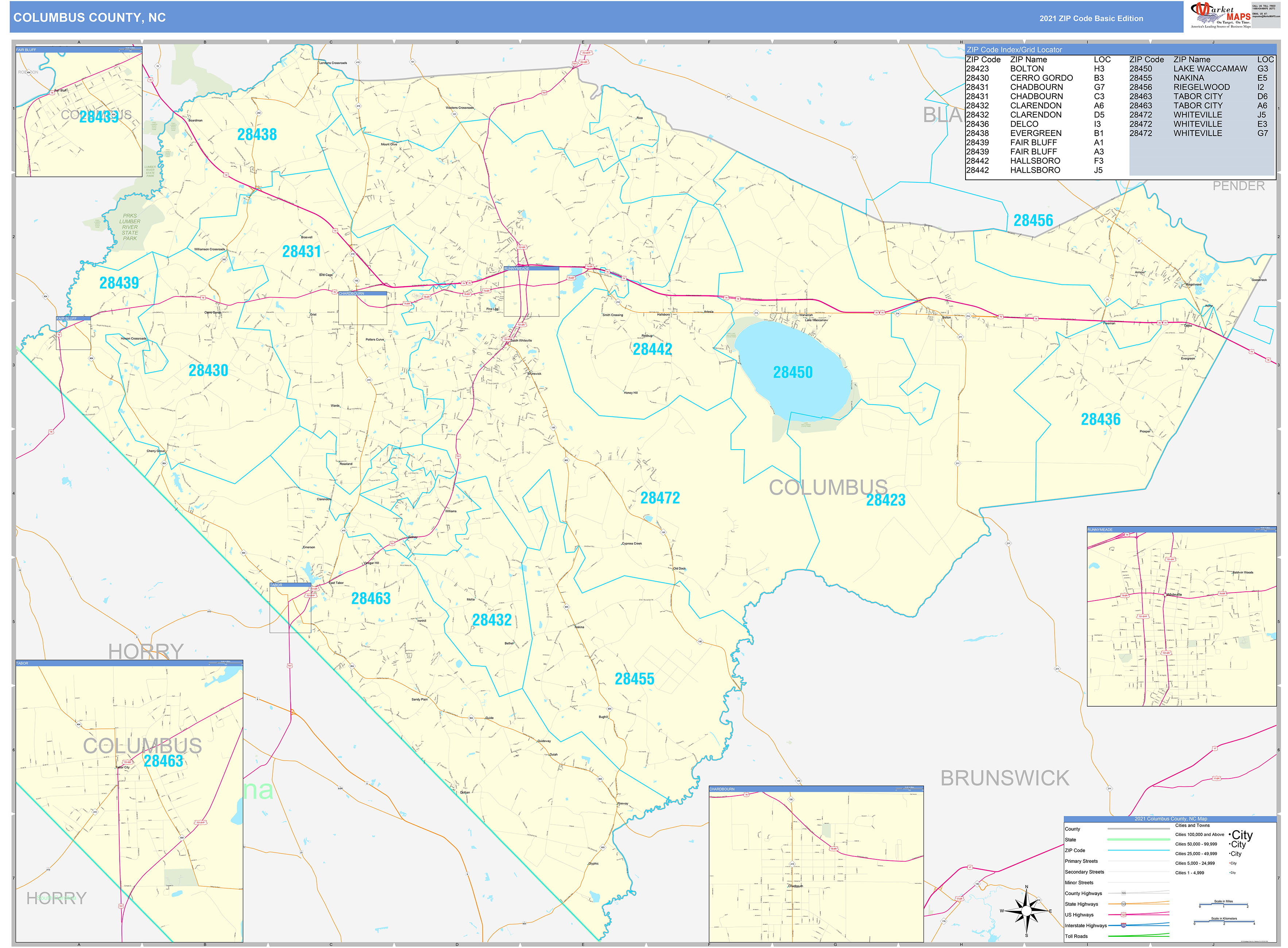Click '2021 ZIP Code Basic Edition' text
1288x948 pixels.
point(1091,18)
